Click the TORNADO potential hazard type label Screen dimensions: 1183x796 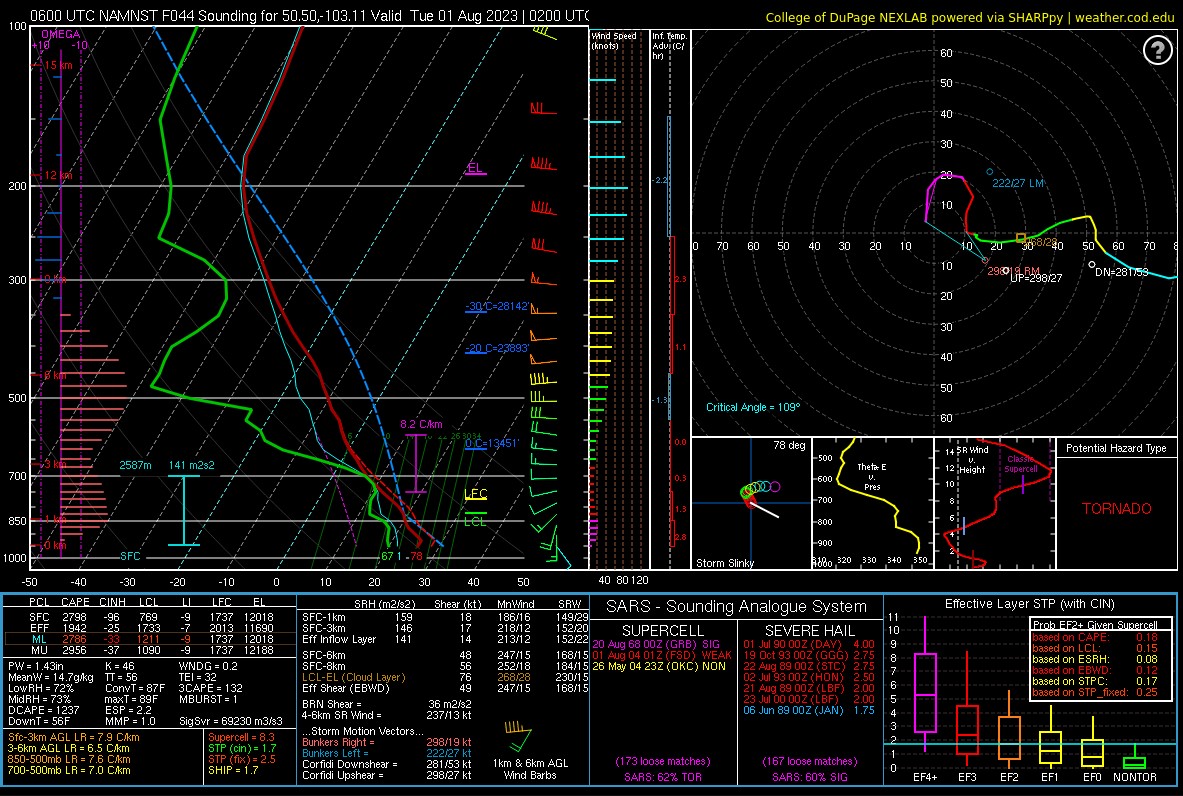[1117, 509]
